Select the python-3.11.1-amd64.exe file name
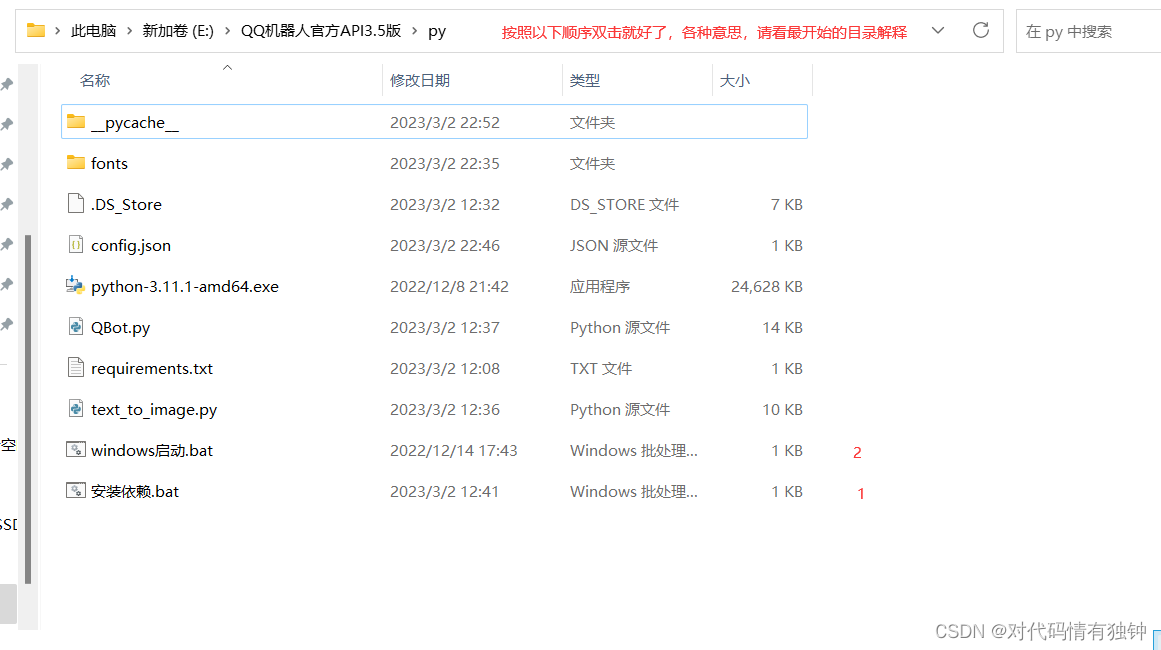Viewport: 1161px width, 650px height. click(x=184, y=287)
